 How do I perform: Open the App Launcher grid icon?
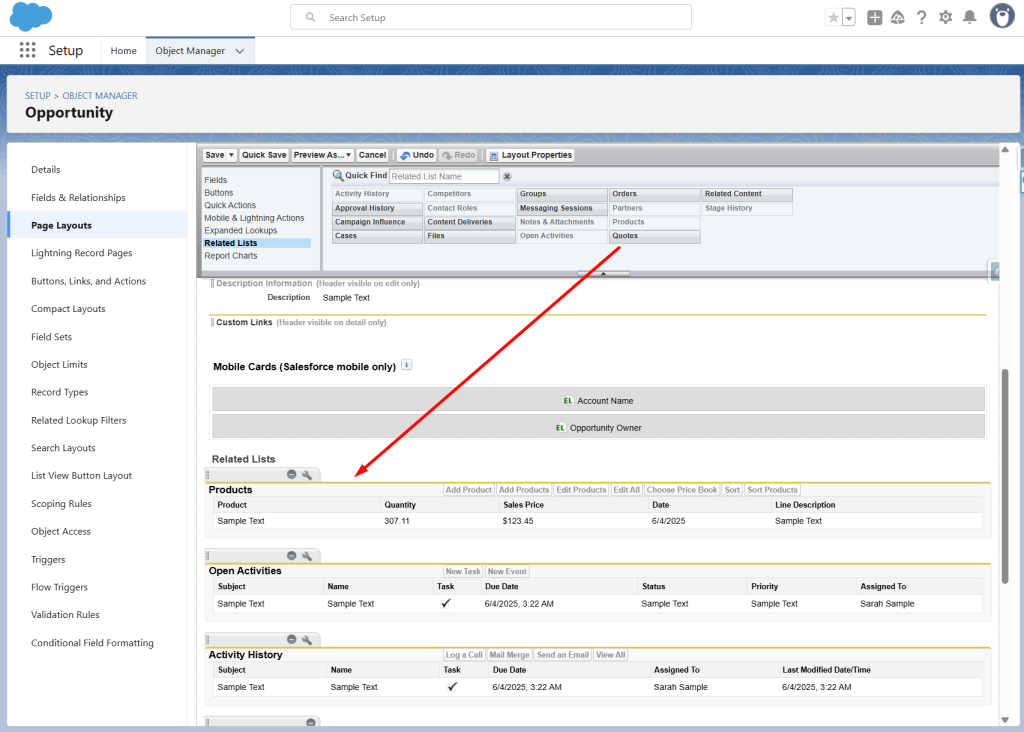click(x=27, y=50)
